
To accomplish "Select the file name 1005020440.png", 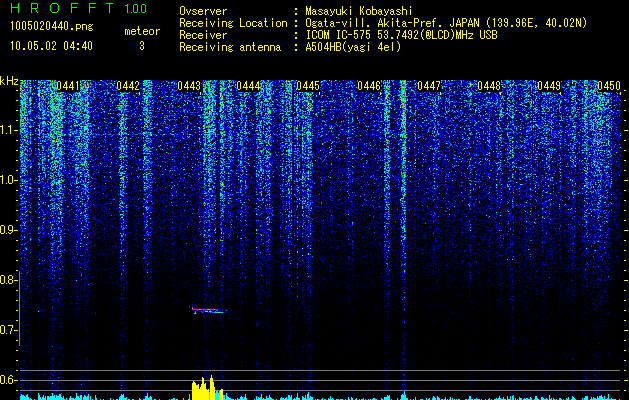I will (x=52, y=26).
